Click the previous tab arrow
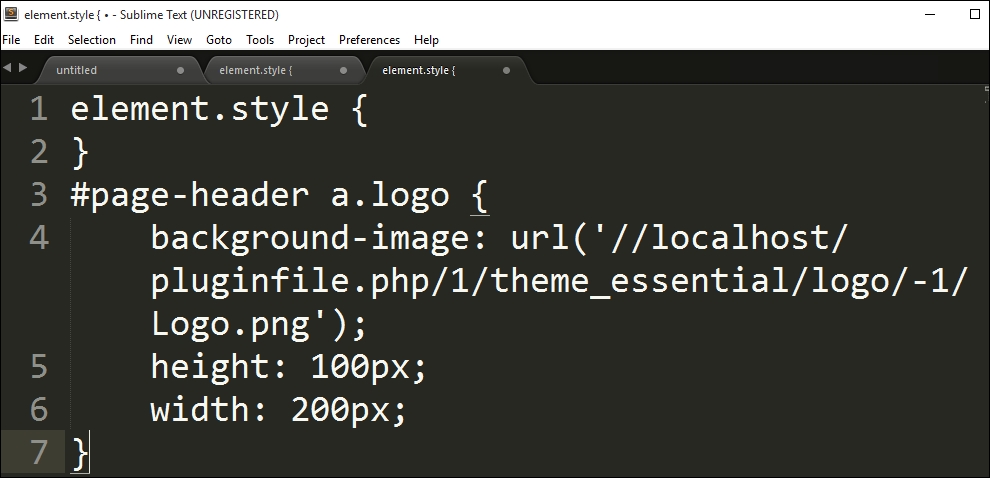Screen dimensions: 990x478 tap(7, 68)
